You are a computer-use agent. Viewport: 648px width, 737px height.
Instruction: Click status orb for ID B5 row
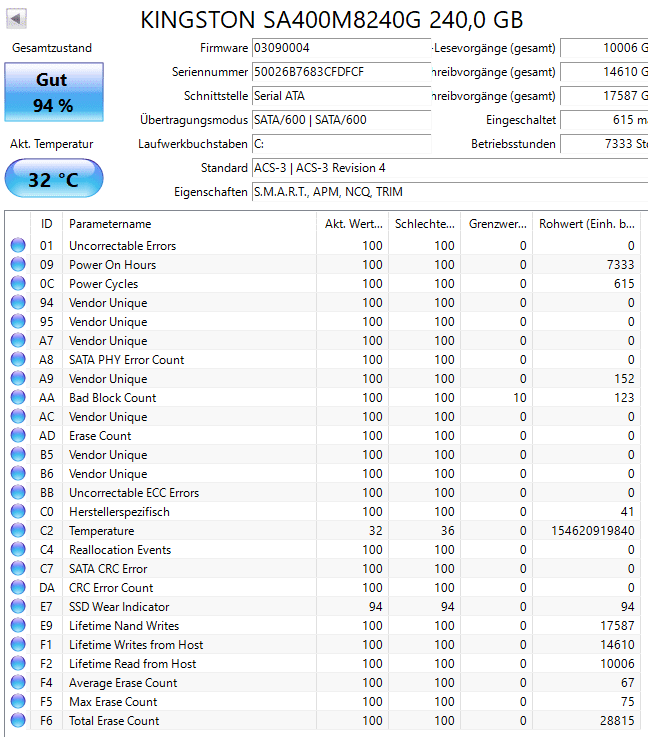(18, 455)
